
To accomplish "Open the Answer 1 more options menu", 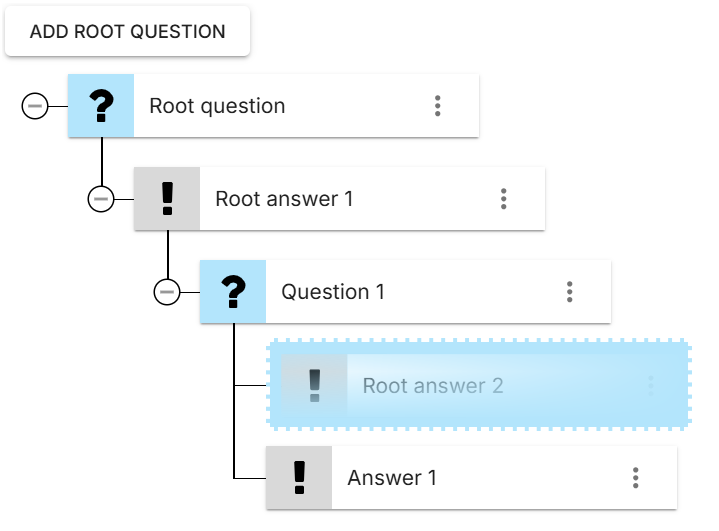I will click(636, 478).
